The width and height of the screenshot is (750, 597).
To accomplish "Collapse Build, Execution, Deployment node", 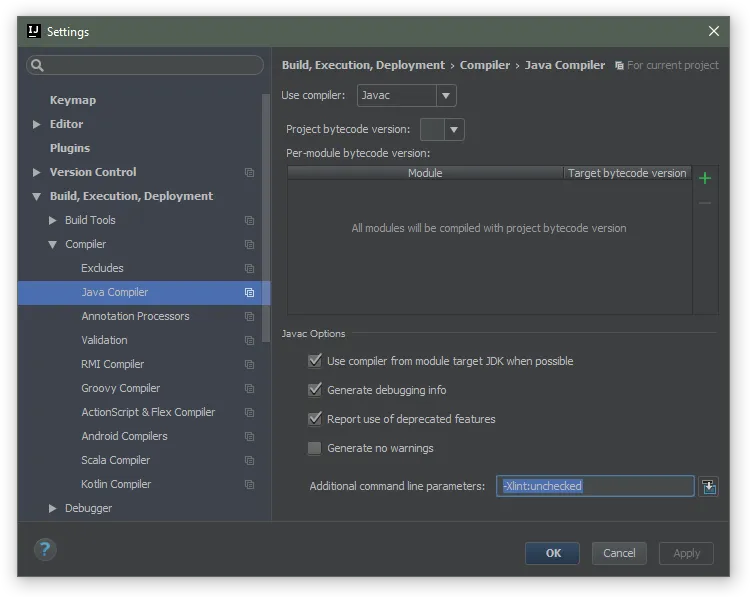I will coord(36,196).
